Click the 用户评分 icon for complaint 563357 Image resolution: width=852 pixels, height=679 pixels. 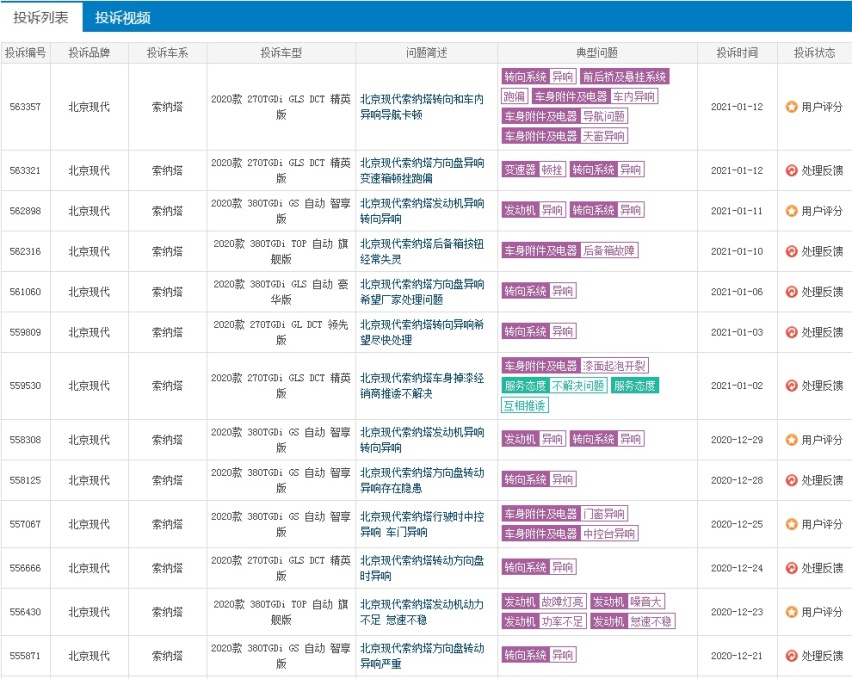coord(791,107)
